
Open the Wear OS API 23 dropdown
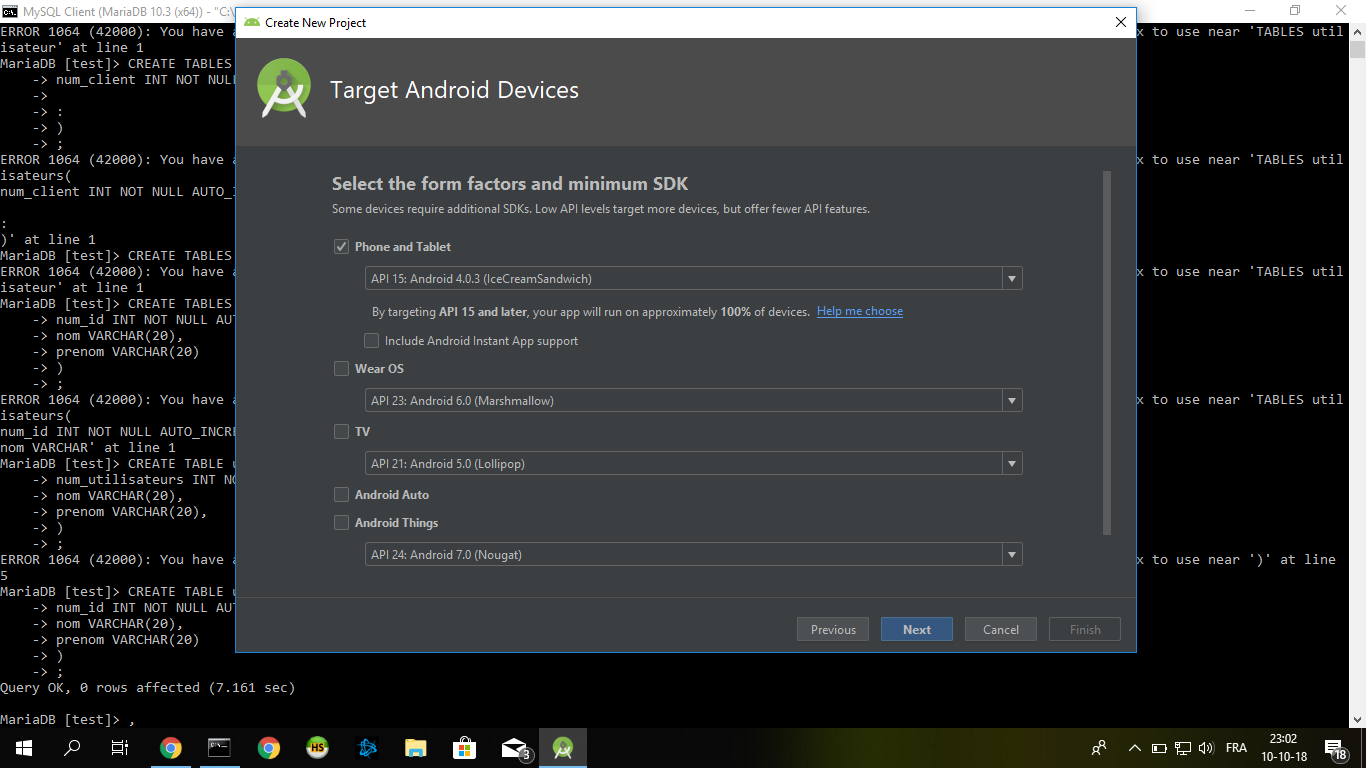coord(693,401)
